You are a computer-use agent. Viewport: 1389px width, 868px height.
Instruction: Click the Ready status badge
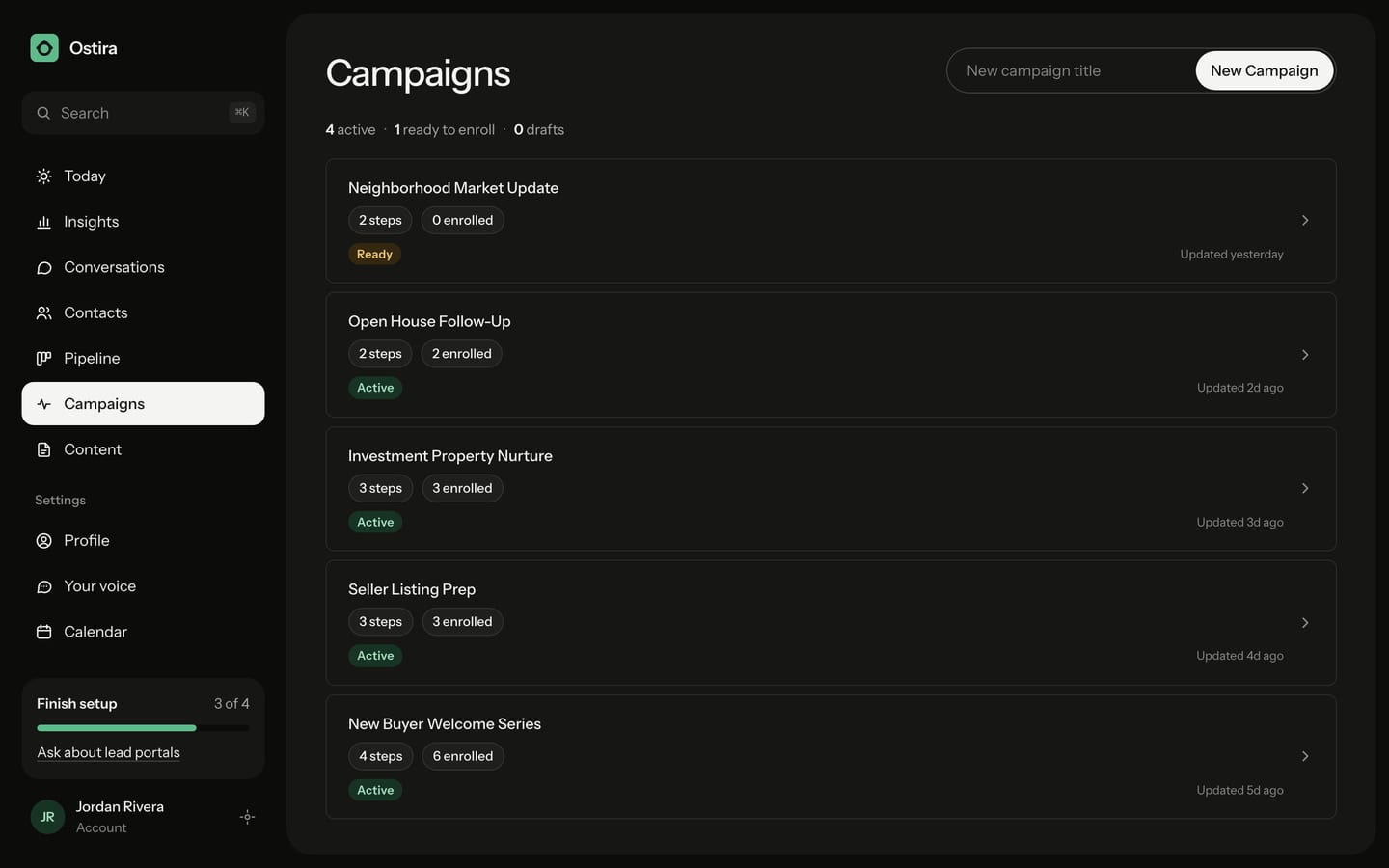[x=374, y=255]
